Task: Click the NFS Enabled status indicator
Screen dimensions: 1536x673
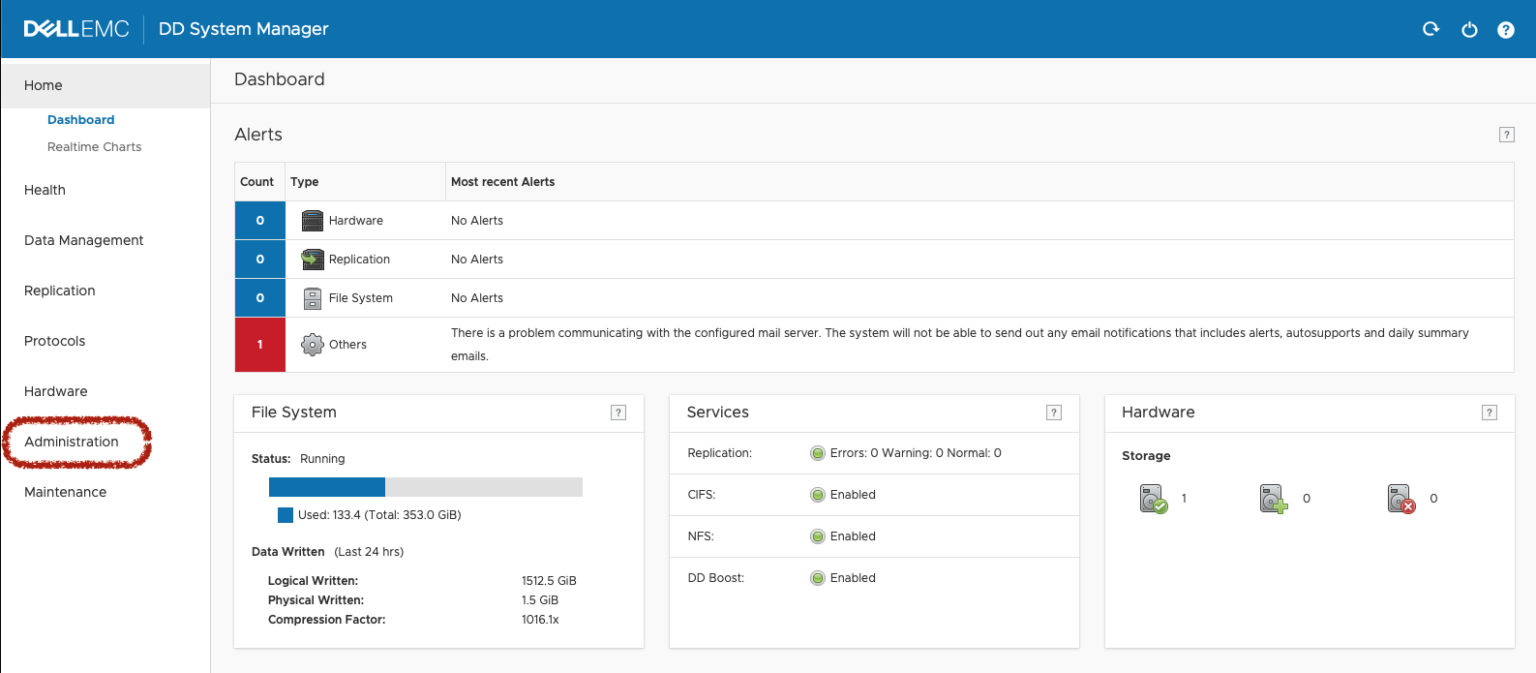Action: (x=817, y=536)
